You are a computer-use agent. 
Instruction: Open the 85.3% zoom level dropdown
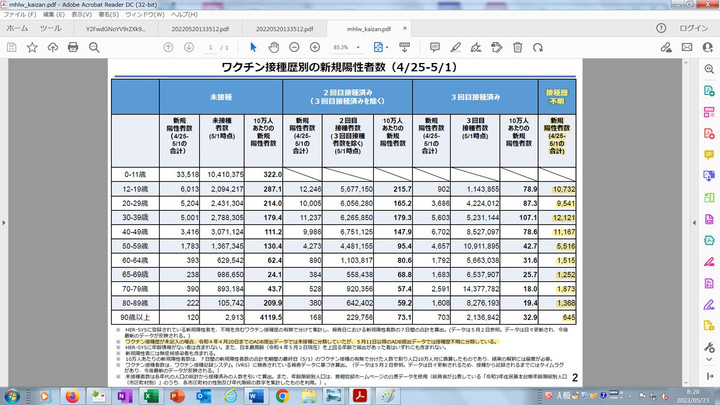point(346,47)
